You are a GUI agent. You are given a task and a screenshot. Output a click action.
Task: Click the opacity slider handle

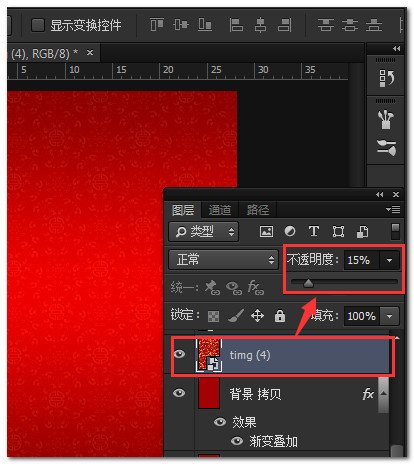[x=308, y=283]
